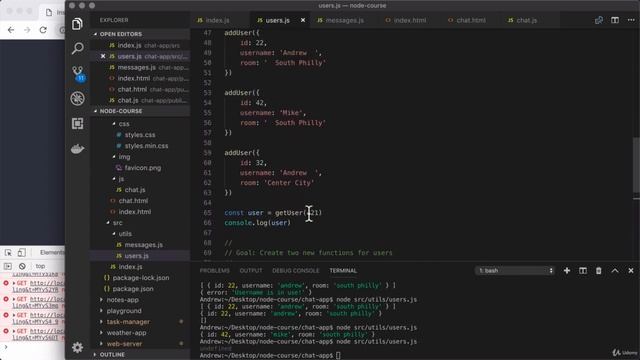Create a new terminal with plus icon
The height and width of the screenshot is (360, 640).
pyautogui.click(x=567, y=271)
